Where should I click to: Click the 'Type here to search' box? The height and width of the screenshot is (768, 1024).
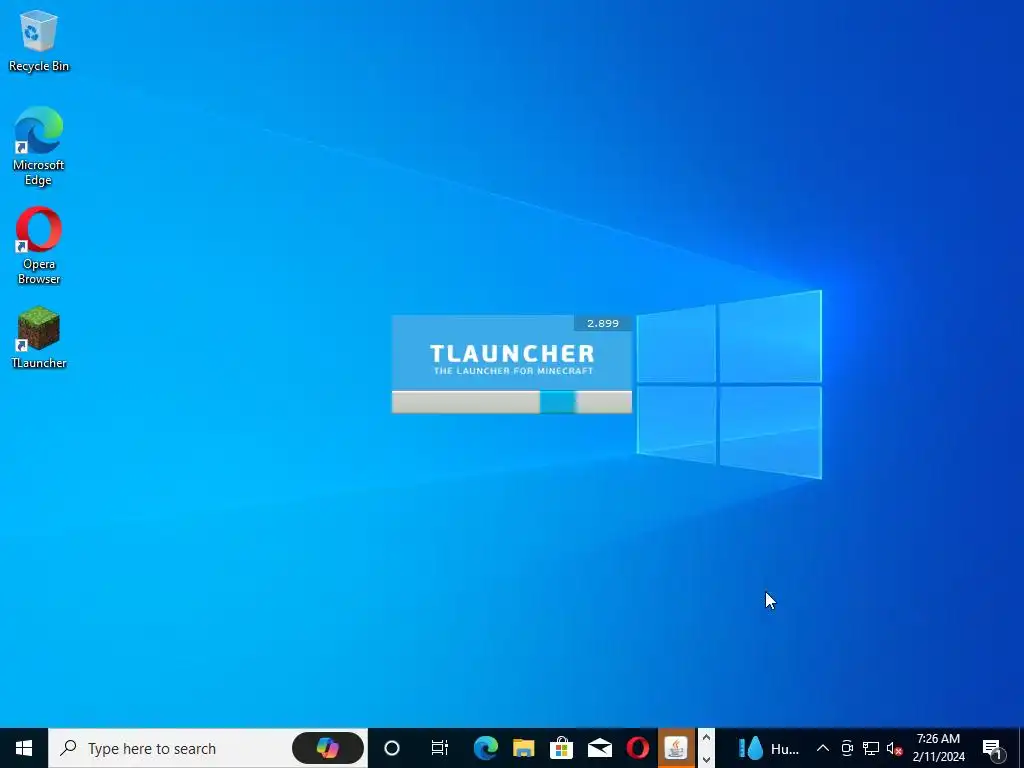(x=208, y=748)
